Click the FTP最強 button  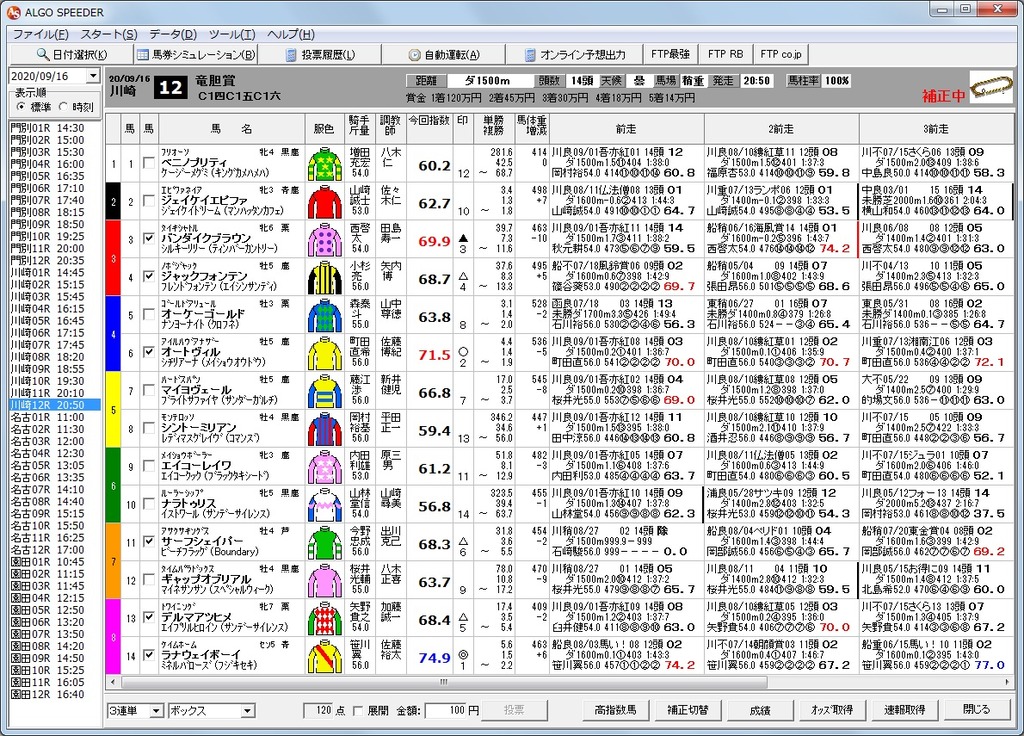tap(671, 54)
